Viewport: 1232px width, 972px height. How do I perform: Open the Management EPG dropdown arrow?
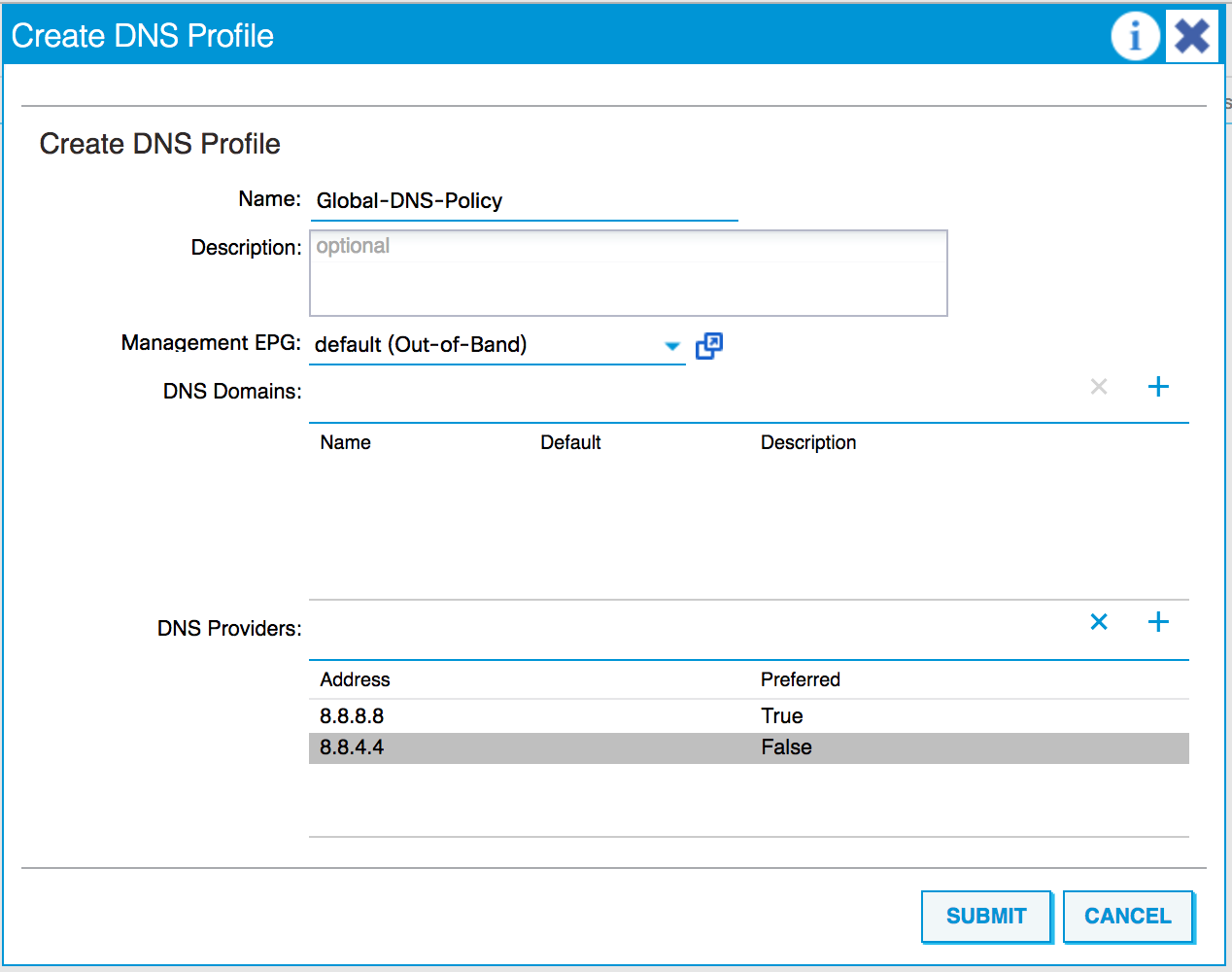(671, 346)
